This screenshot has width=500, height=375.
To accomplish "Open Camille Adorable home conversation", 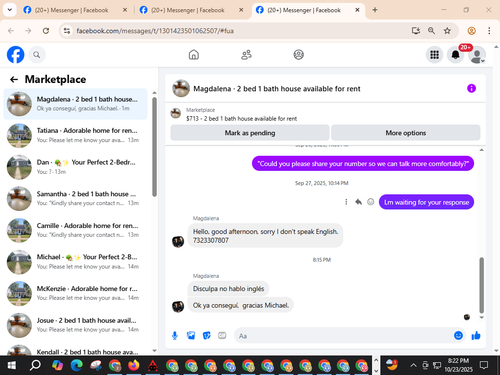I will coord(75,230).
